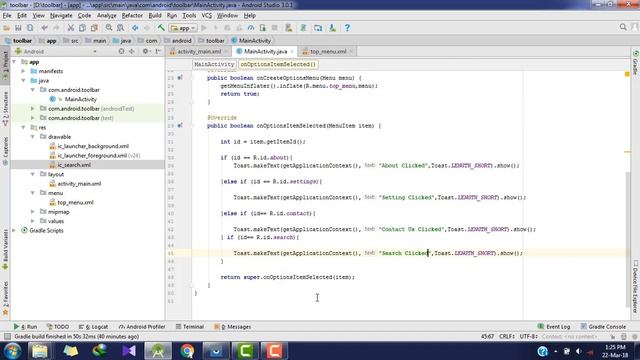Click the scroll-from-source target icon

(x=121, y=51)
